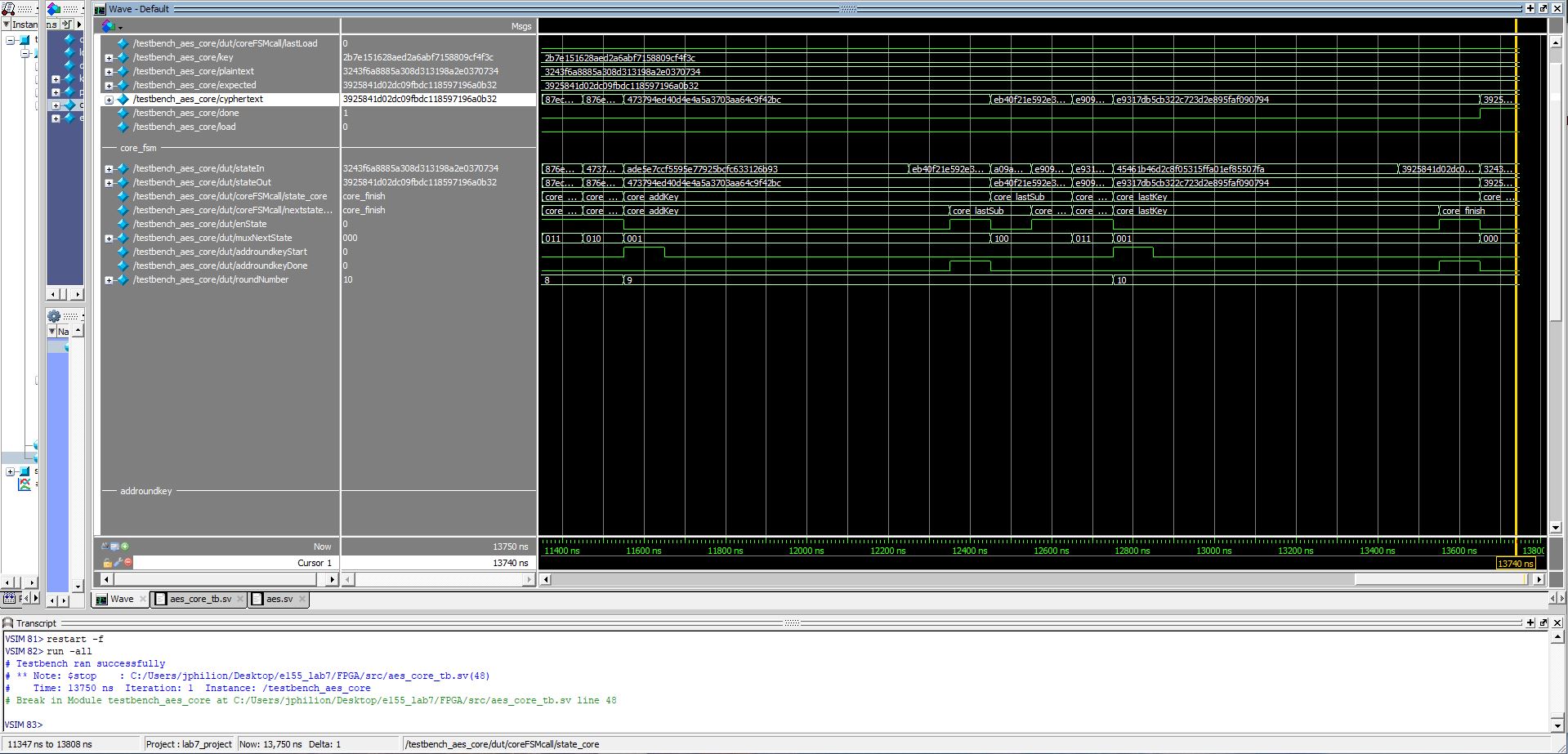Collapse the top instance in the sim tree
Viewport: 1568px width, 754px height.
[11, 40]
